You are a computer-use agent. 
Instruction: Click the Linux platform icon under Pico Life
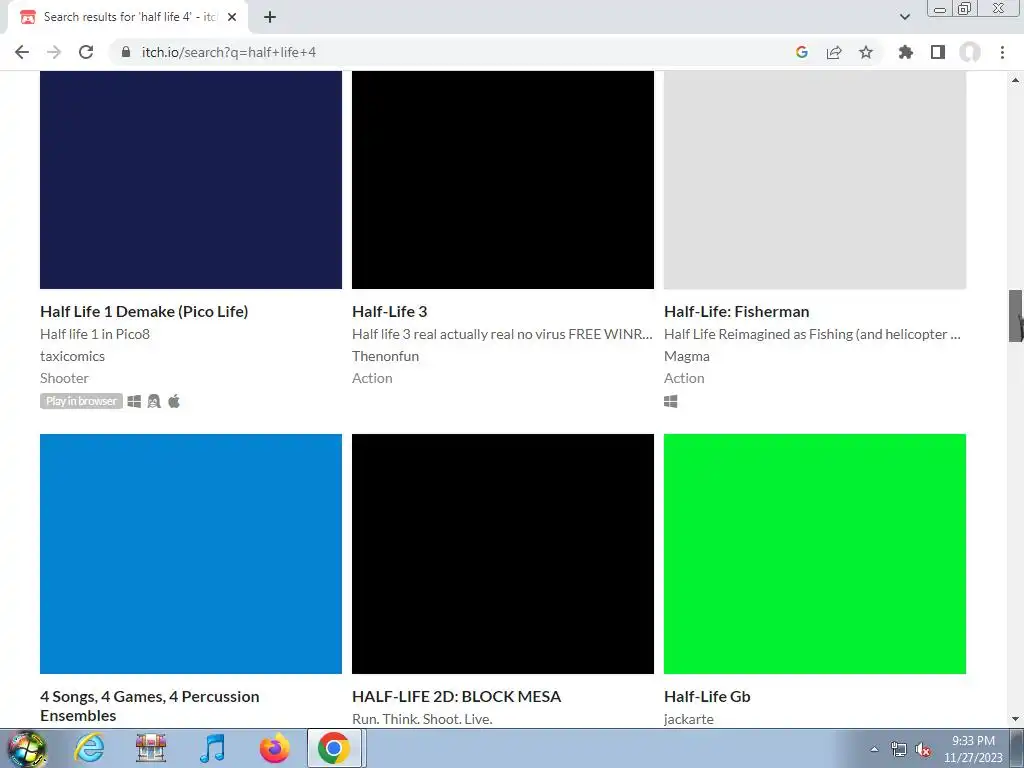click(x=154, y=402)
